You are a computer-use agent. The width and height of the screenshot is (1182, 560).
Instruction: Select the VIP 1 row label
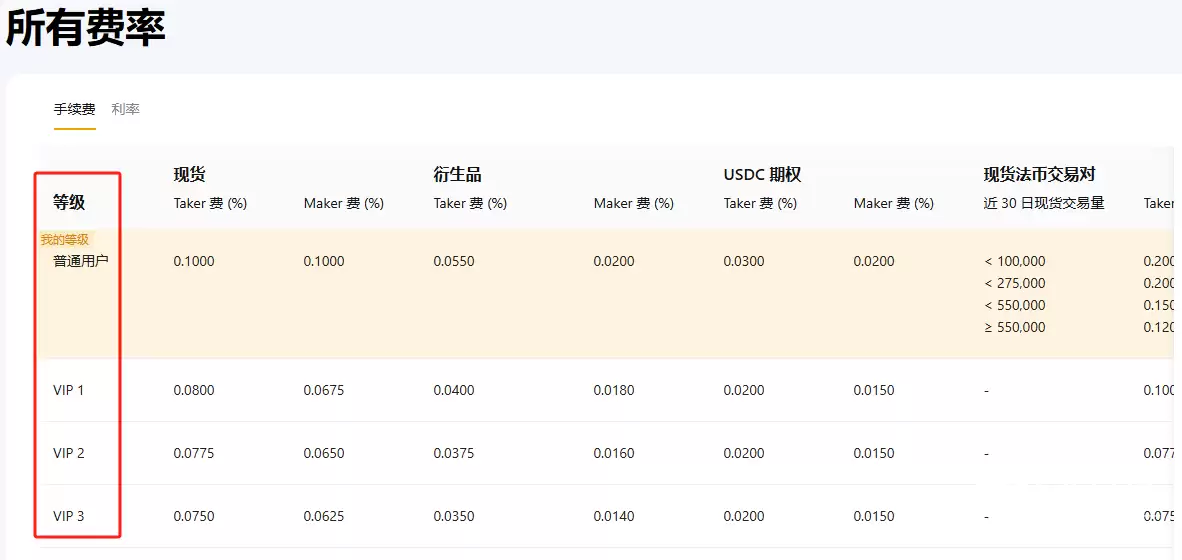coord(69,390)
